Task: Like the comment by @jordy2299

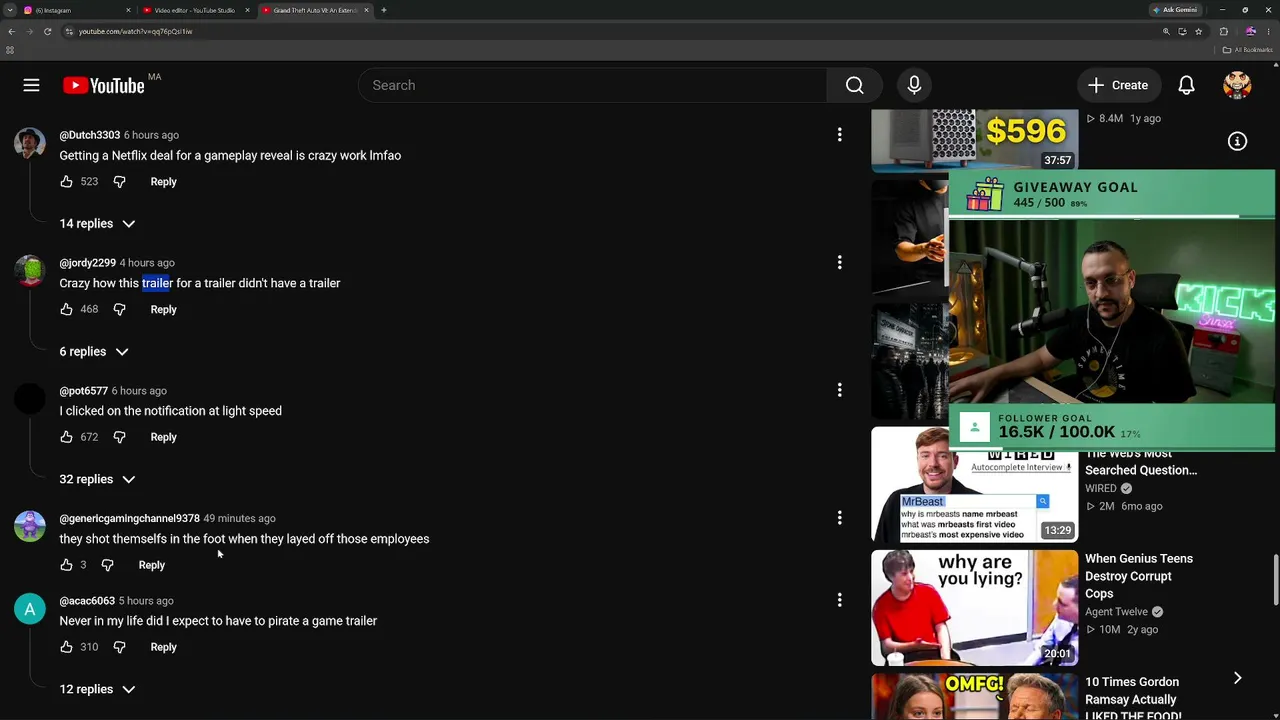Action: coord(66,310)
